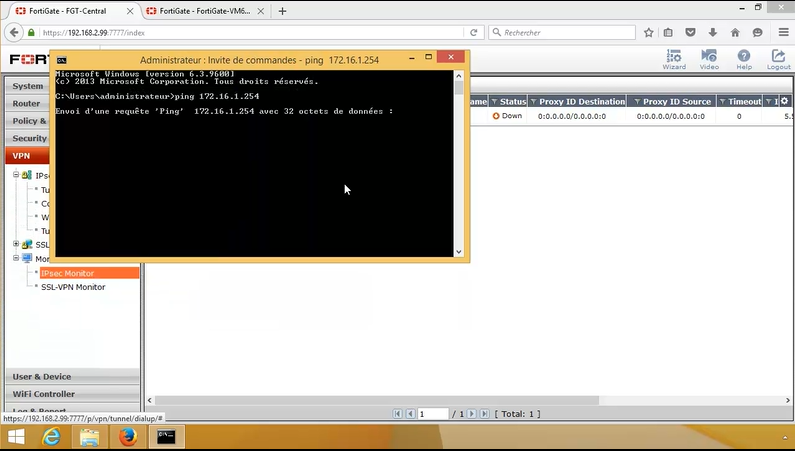Go to Firefox home page icon

734,32
